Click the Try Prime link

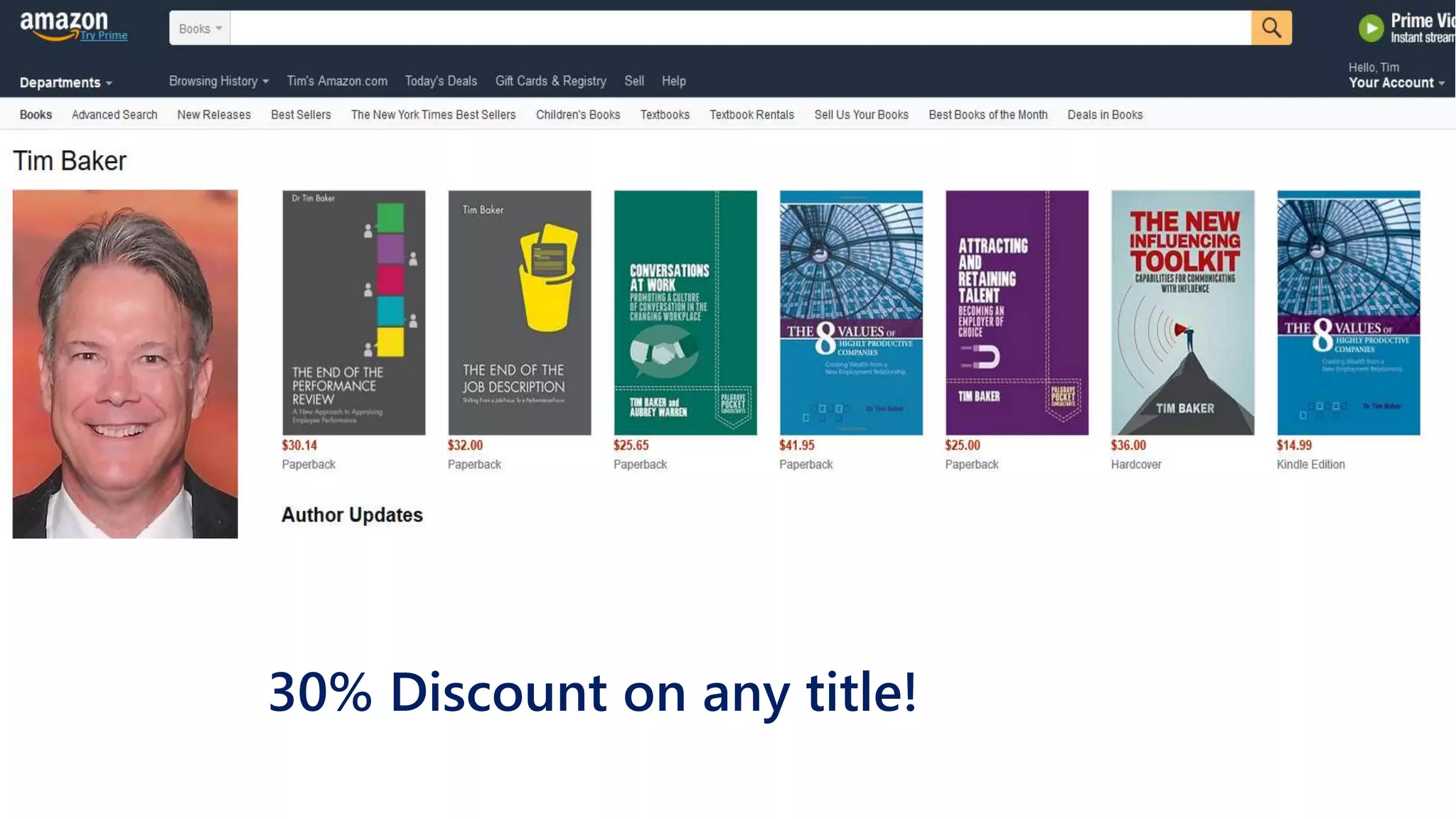coord(104,36)
